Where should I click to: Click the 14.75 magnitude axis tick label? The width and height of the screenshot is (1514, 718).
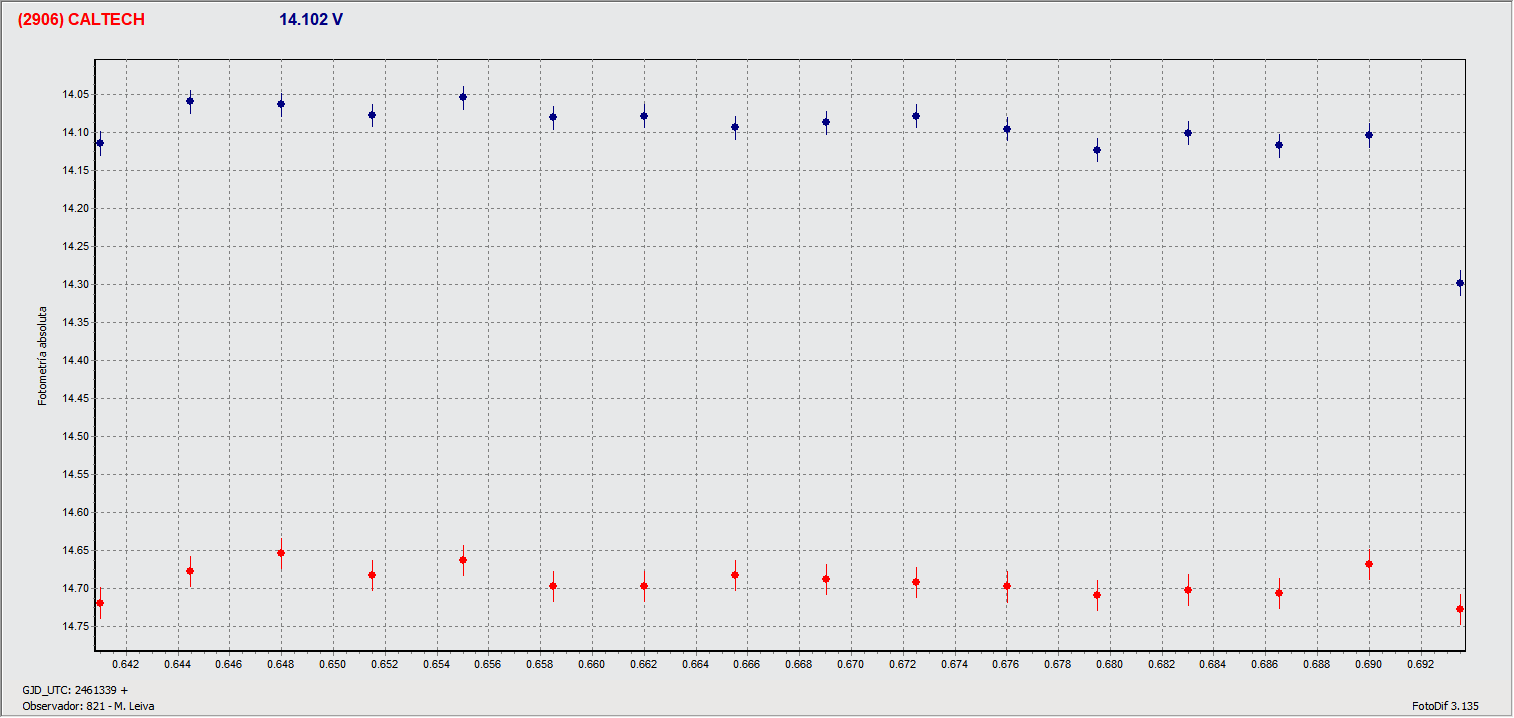pos(76,626)
